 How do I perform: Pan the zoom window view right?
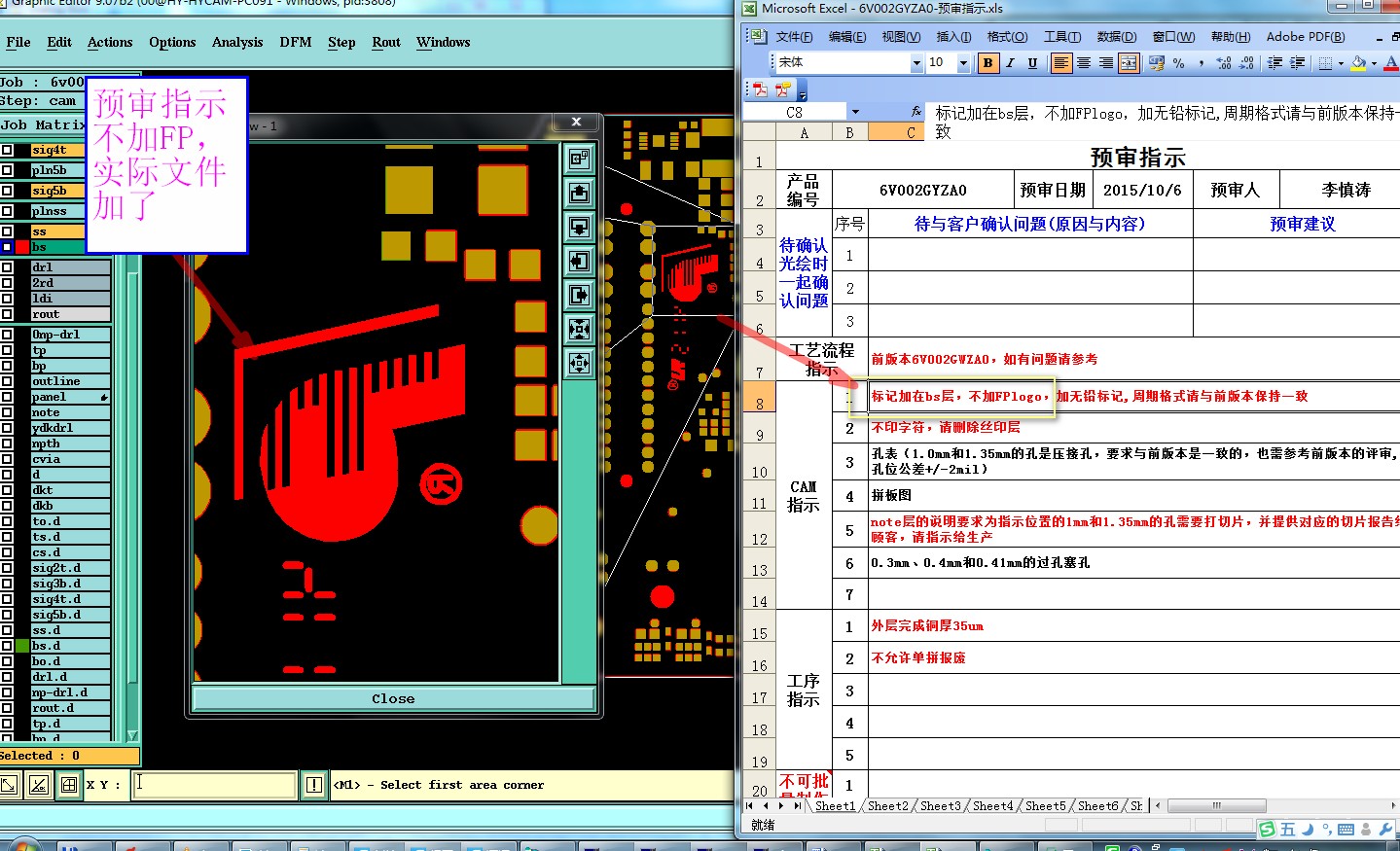click(x=579, y=295)
